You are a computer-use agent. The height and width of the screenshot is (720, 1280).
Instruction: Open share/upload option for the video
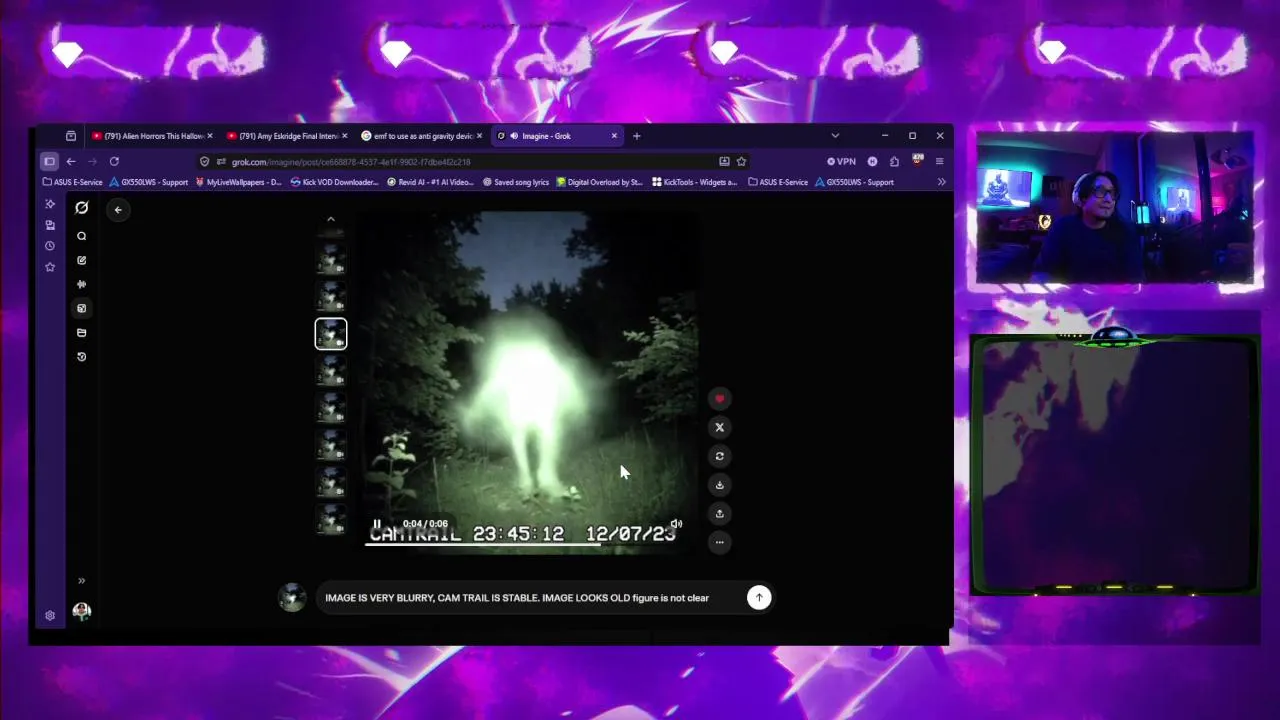point(719,513)
